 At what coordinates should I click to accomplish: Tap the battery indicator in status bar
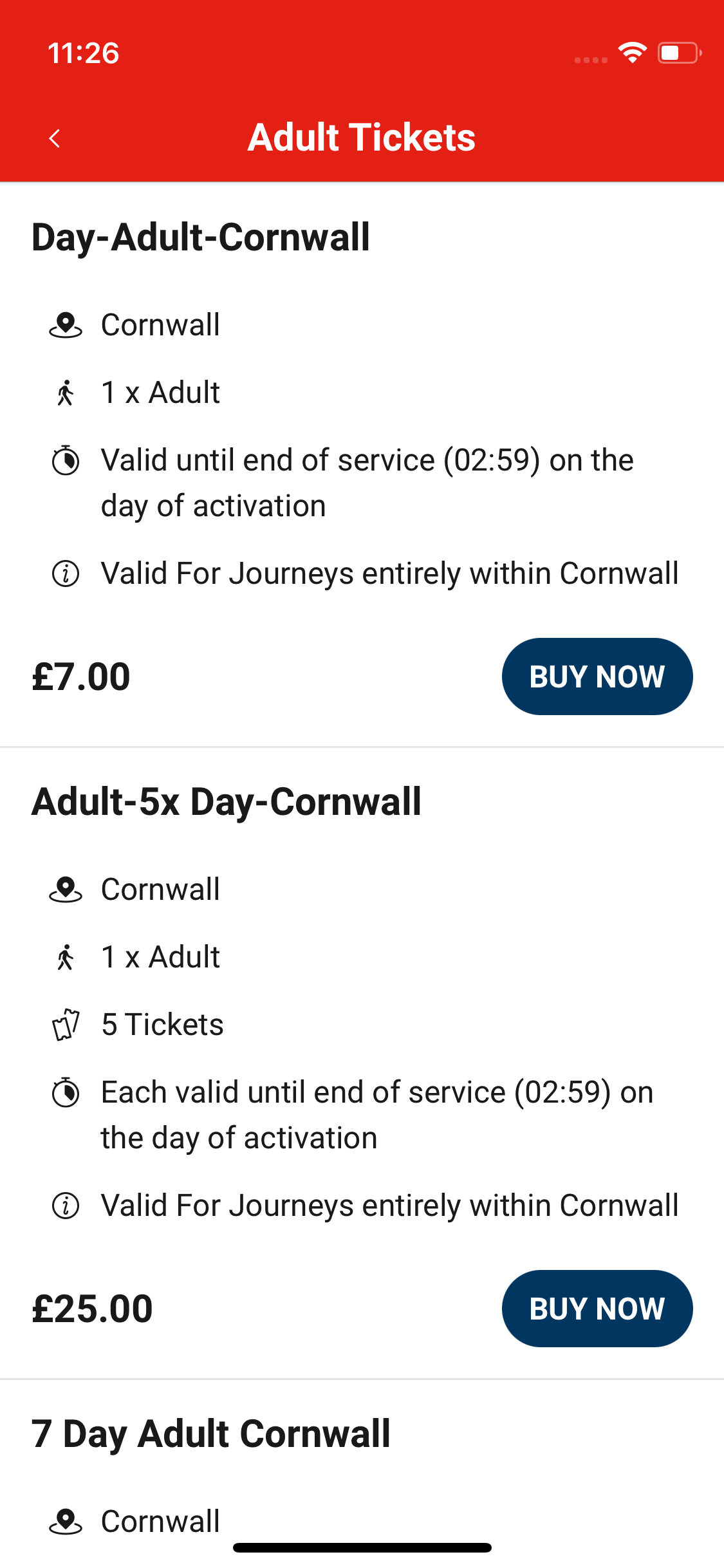point(679,53)
